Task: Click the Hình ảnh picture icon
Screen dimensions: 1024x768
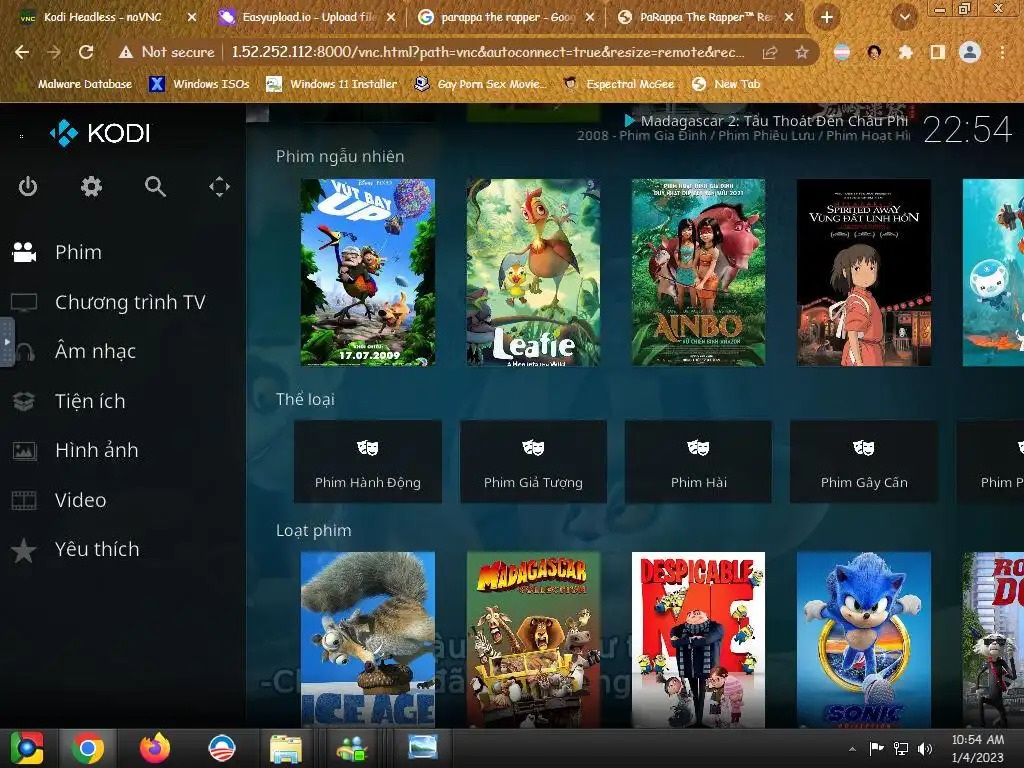Action: [24, 451]
